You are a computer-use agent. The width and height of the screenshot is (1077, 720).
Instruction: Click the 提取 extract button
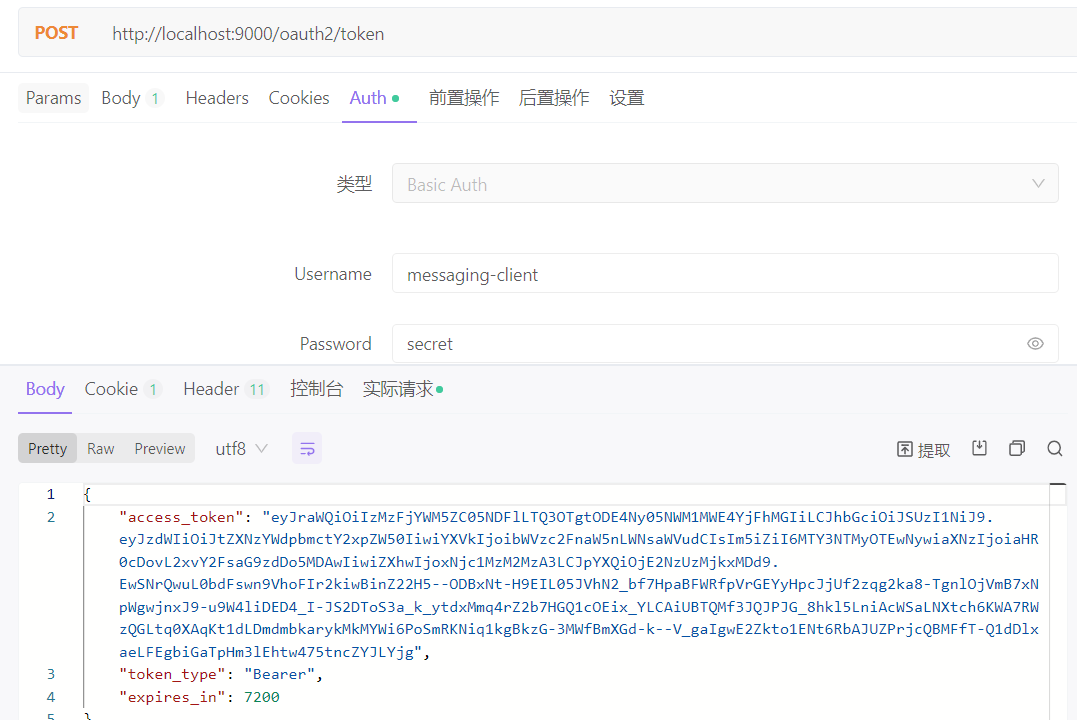pyautogui.click(x=923, y=449)
